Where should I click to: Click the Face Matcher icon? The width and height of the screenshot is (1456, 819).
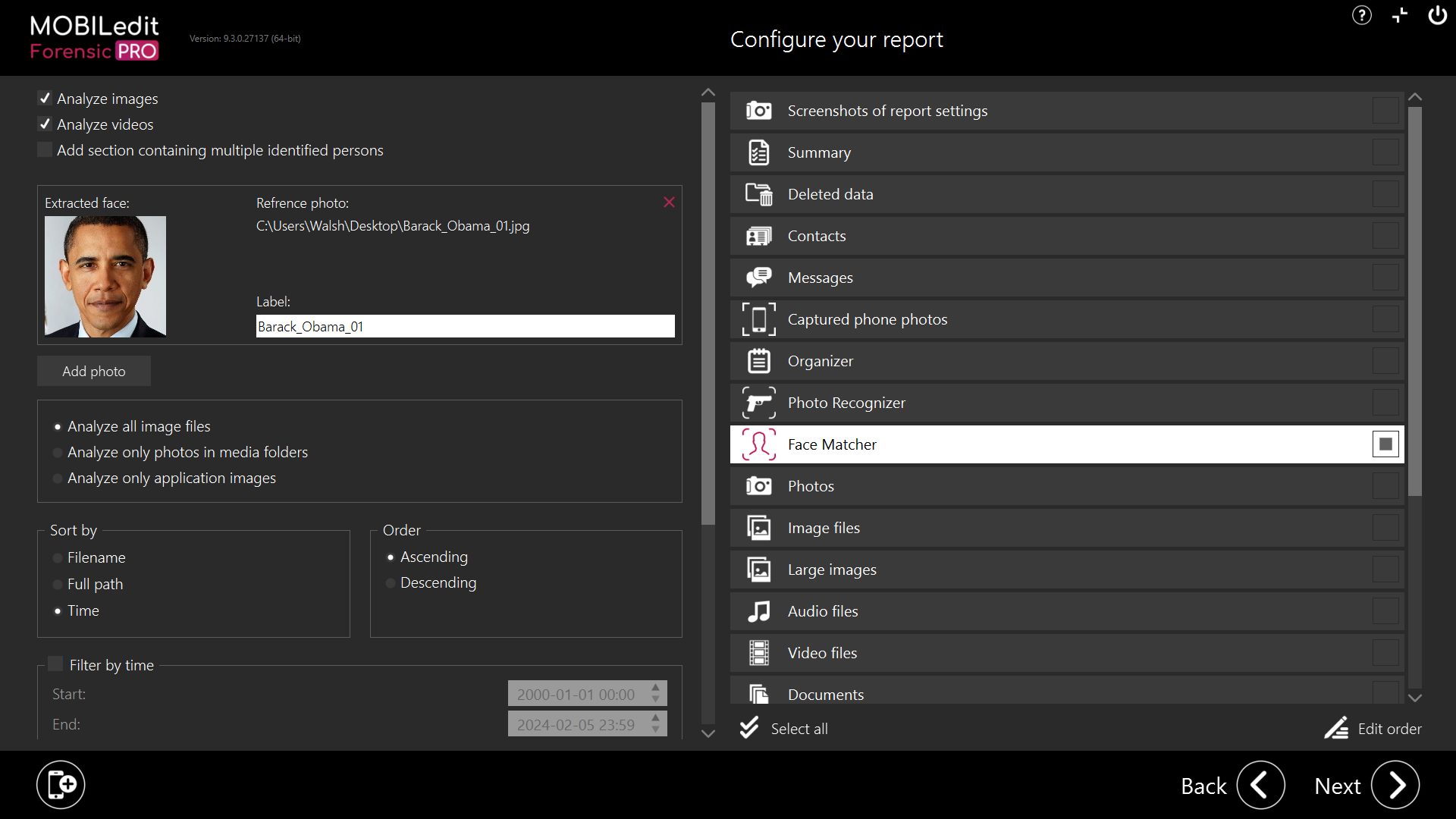[758, 444]
